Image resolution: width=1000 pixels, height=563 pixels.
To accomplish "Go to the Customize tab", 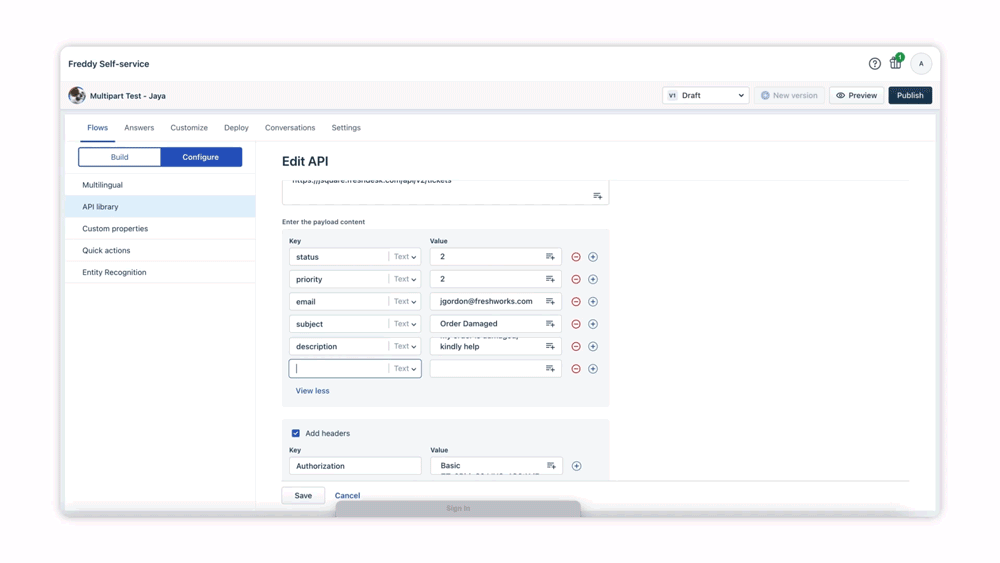I will coord(189,128).
